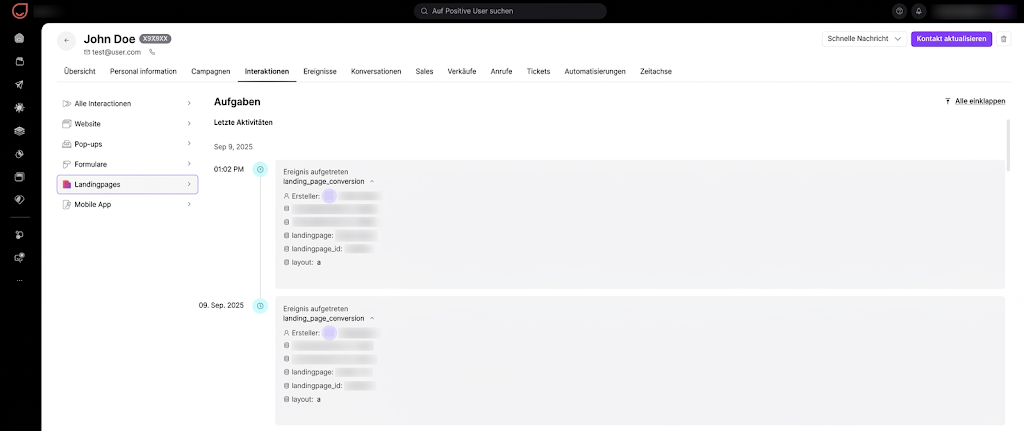Expand the Alle Interactionen chevron
The width and height of the screenshot is (1024, 431).
click(189, 103)
